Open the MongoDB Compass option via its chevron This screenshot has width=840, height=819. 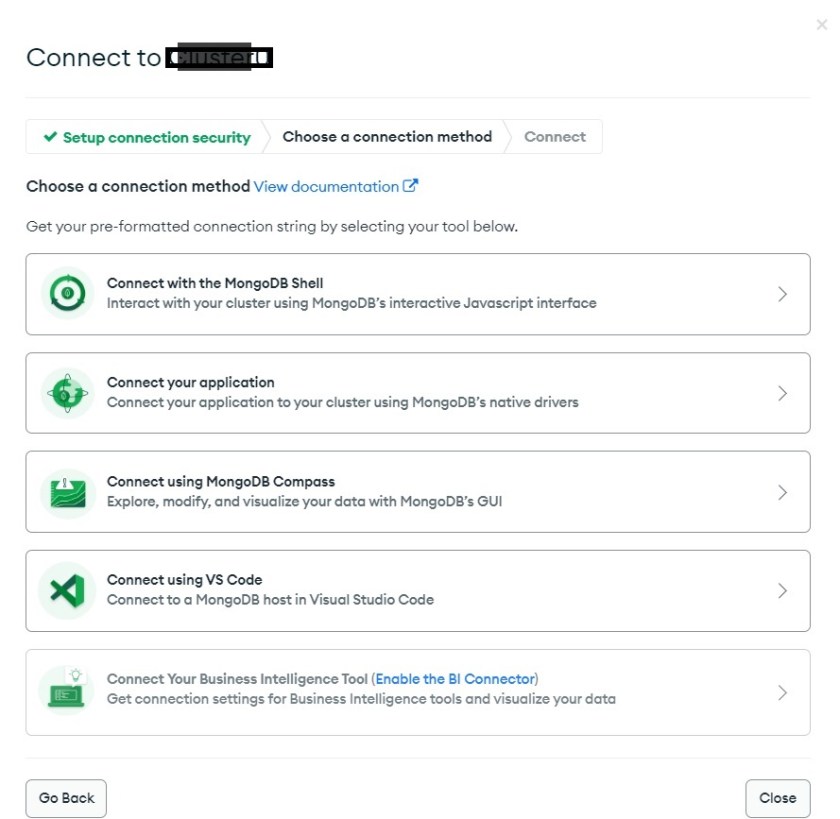point(783,491)
